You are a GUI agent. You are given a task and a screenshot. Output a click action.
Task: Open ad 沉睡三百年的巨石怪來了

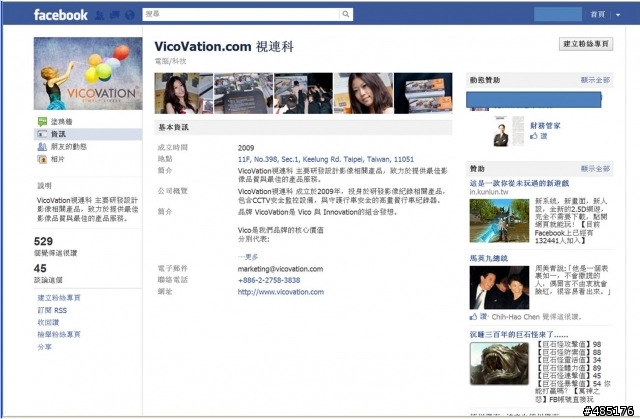pyautogui.click(x=519, y=335)
